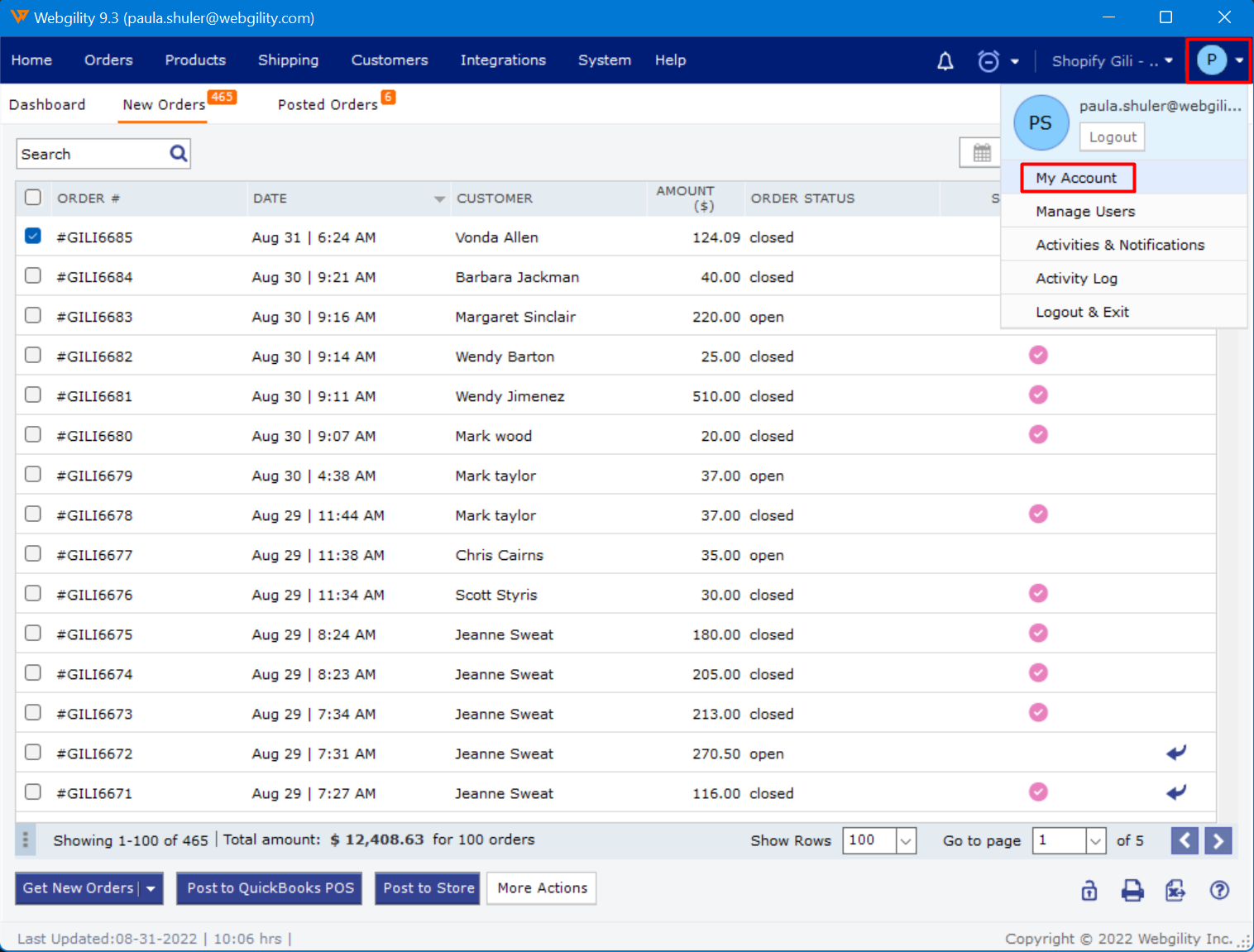Open the notifications bell icon
This screenshot has height=952, width=1254.
click(945, 61)
